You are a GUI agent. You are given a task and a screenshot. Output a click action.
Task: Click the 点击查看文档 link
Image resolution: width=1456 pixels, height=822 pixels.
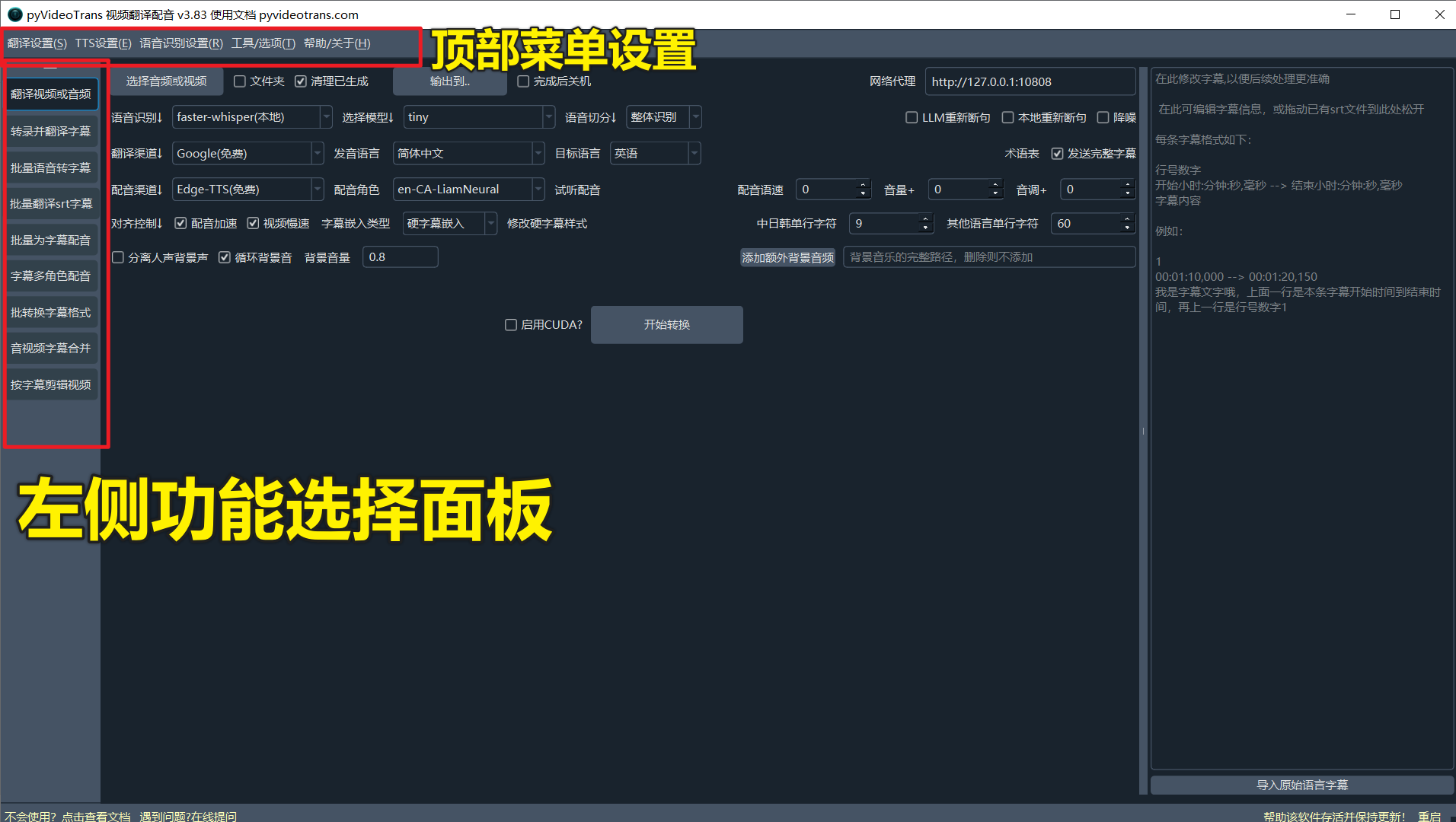coord(96,816)
